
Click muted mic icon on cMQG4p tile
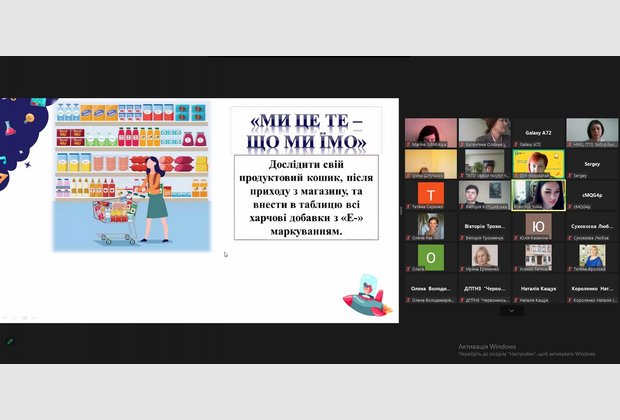point(570,207)
